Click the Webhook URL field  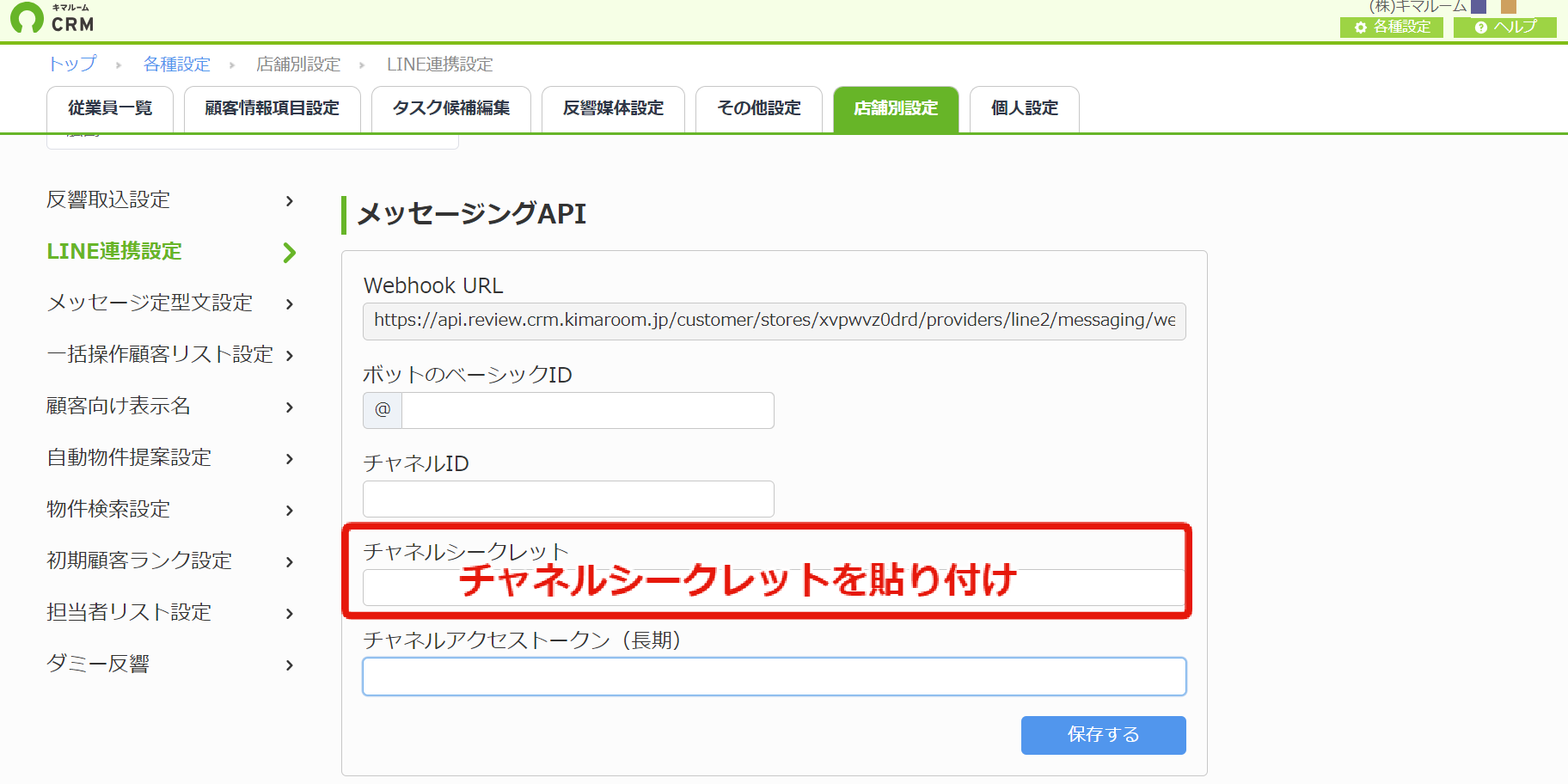click(775, 322)
